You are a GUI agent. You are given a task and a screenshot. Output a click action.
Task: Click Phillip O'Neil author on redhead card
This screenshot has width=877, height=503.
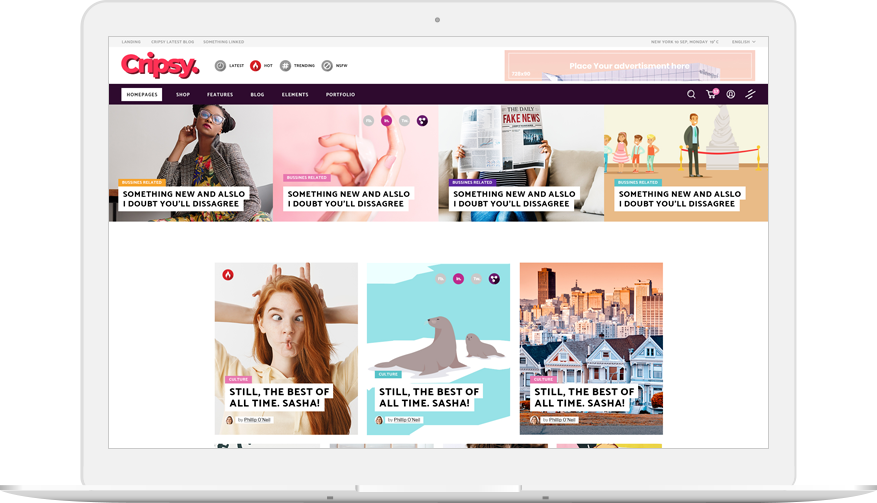(257, 420)
